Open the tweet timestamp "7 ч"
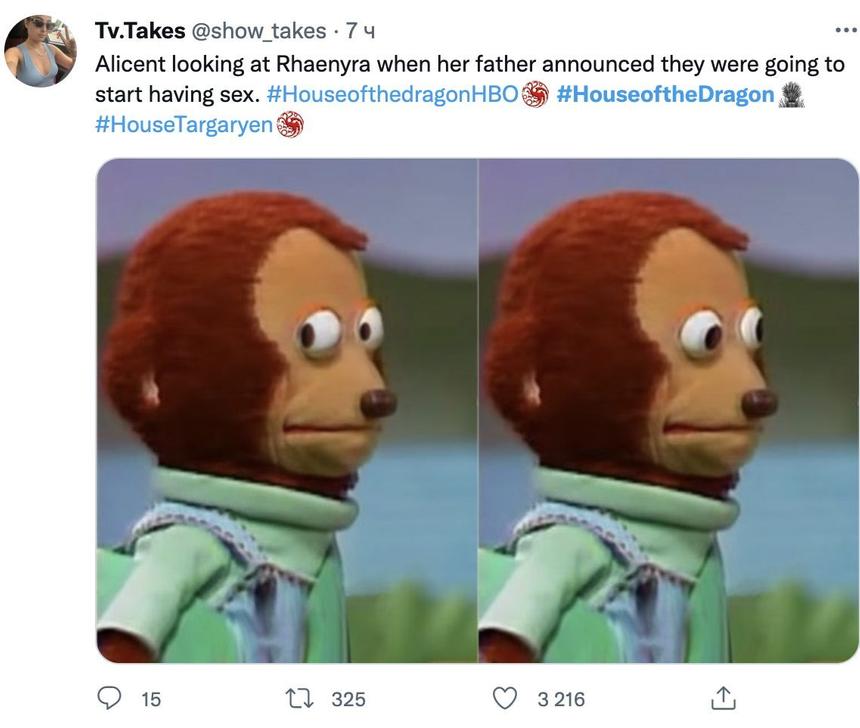The height and width of the screenshot is (728, 860). pos(360,31)
